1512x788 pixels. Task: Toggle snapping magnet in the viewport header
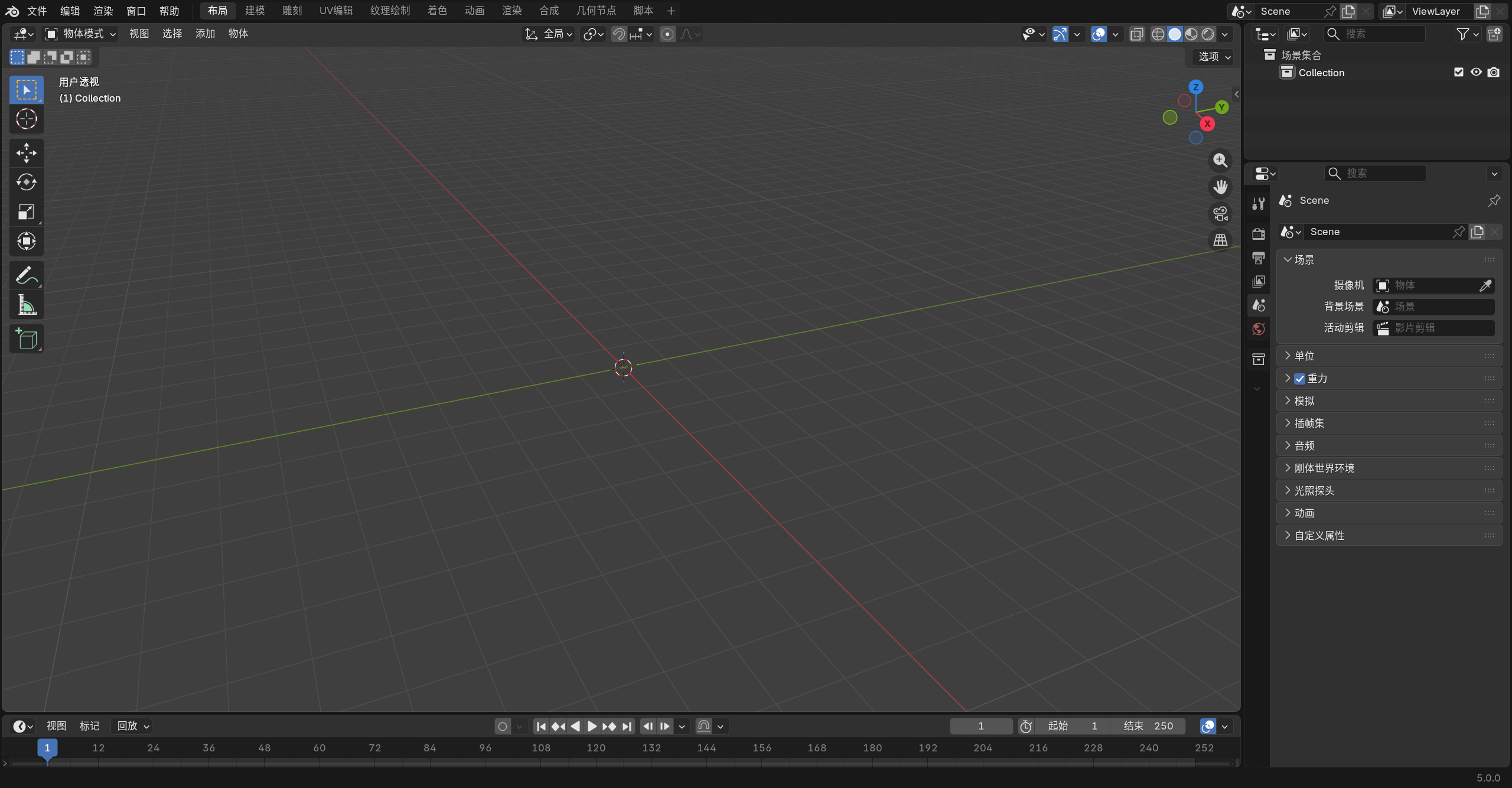point(618,34)
